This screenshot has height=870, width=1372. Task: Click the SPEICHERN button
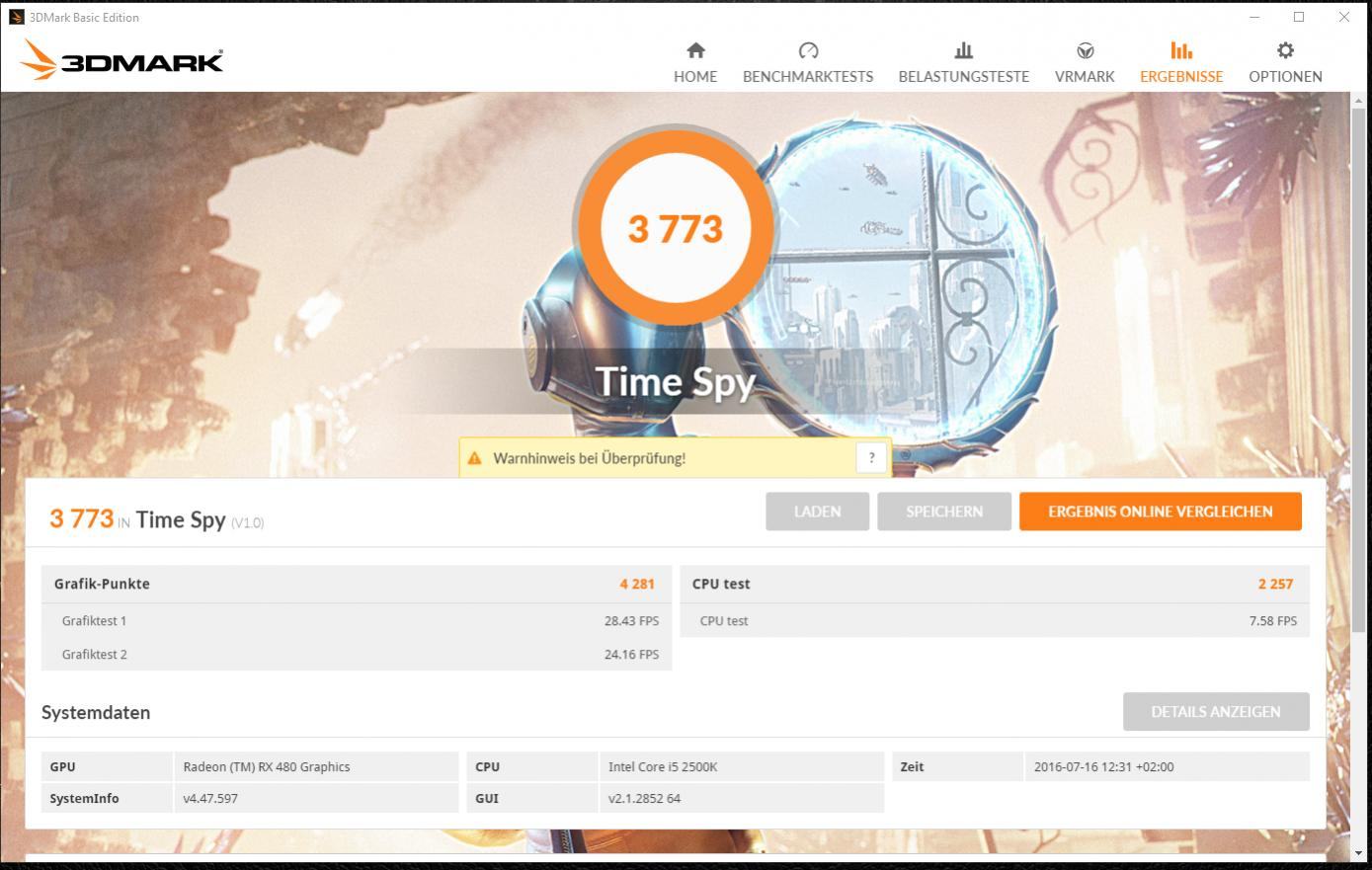click(x=944, y=512)
